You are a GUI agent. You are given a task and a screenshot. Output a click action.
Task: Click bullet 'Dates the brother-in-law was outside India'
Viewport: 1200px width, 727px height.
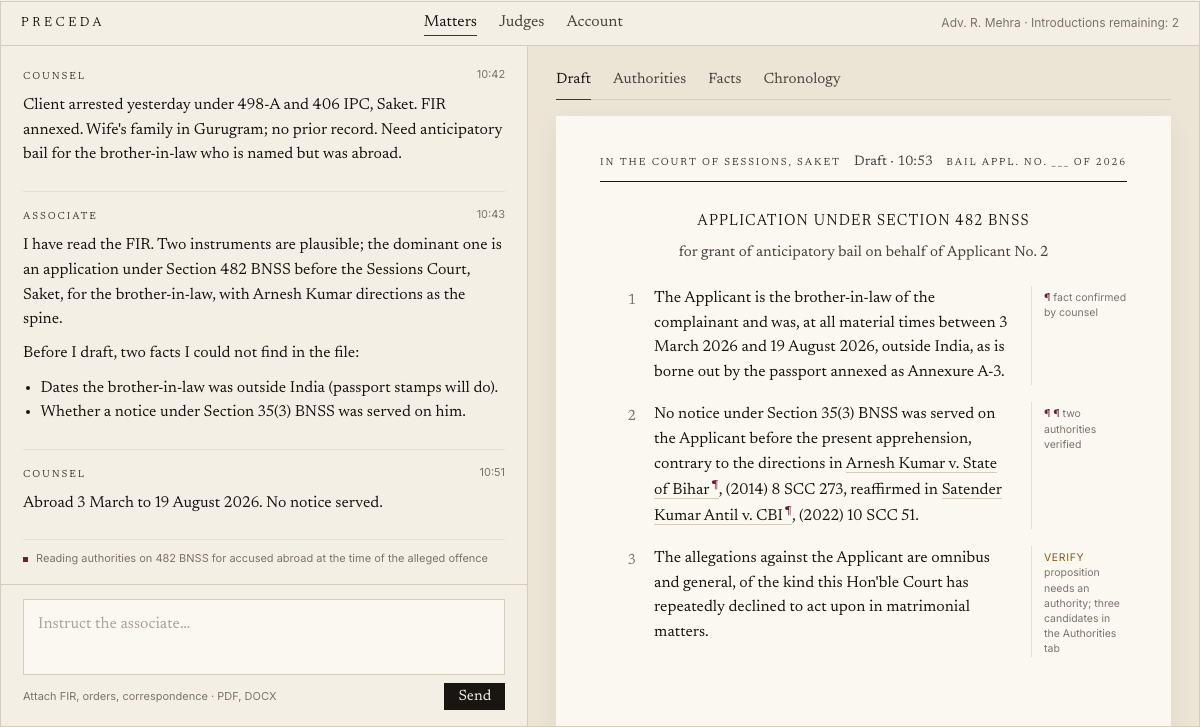(269, 388)
